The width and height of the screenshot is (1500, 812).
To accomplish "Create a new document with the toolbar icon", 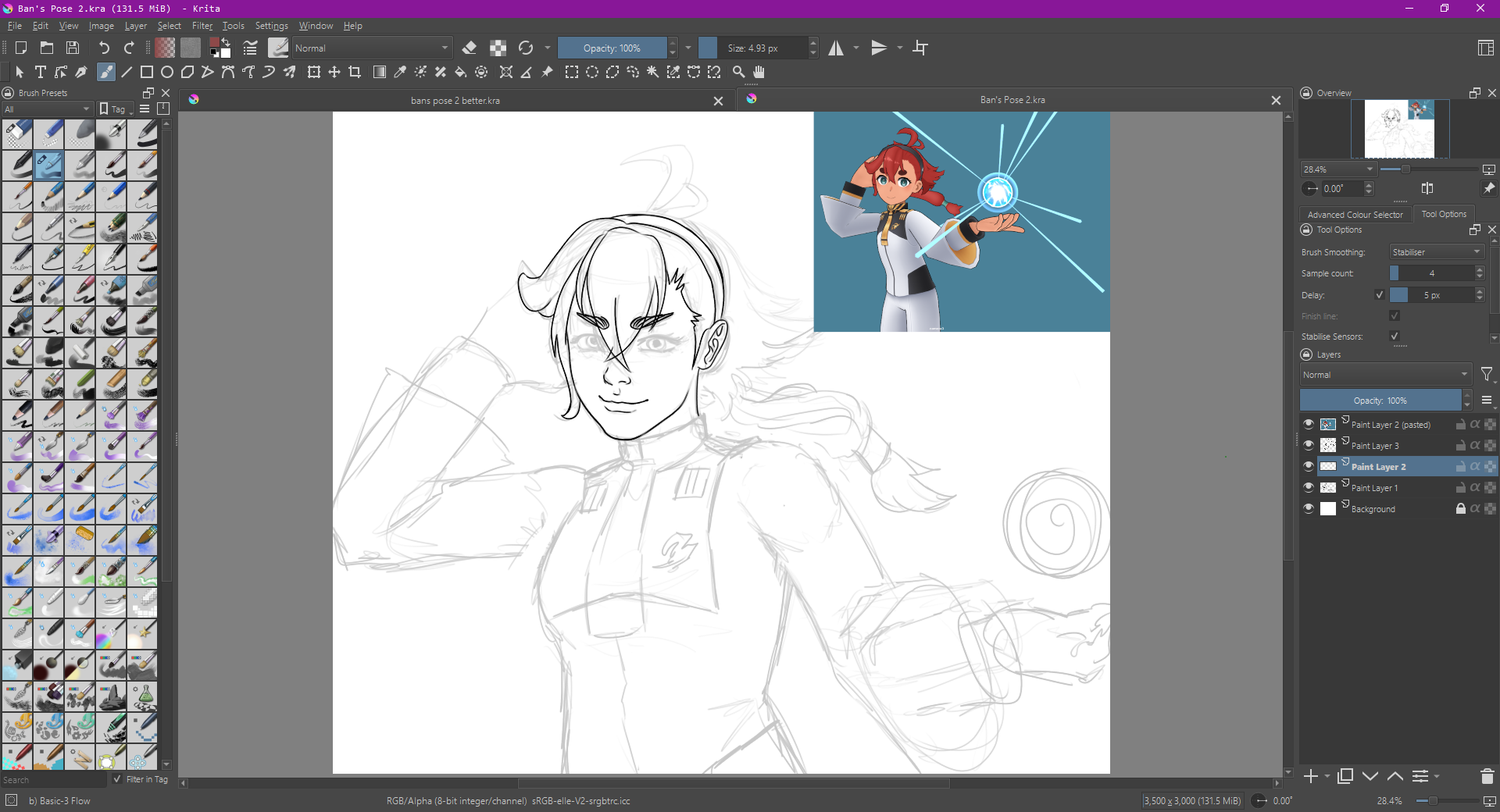I will [x=21, y=48].
